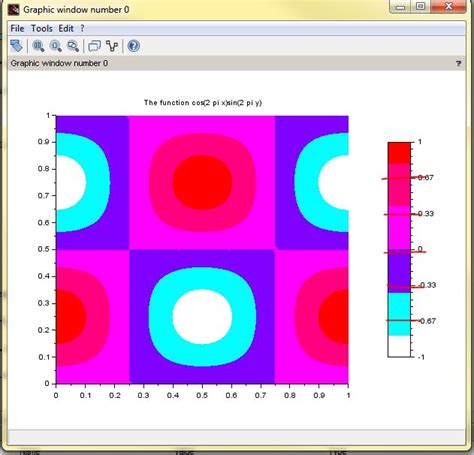
Task: Click the question mark on the dock bar
Action: tap(459, 63)
